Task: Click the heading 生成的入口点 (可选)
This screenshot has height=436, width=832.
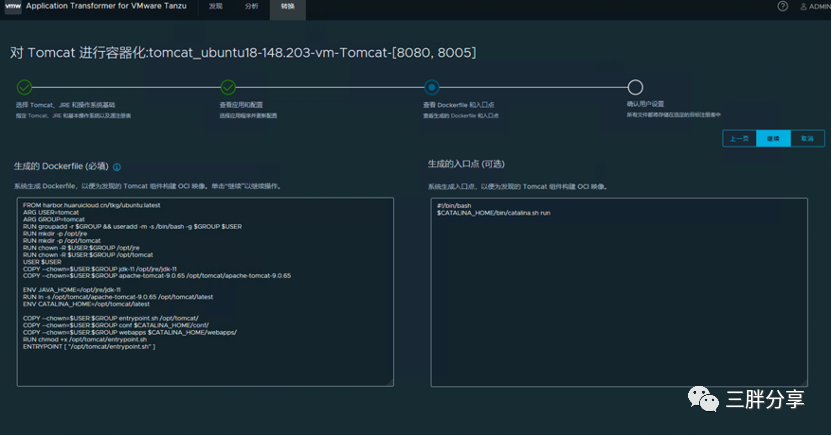Action: 466,164
